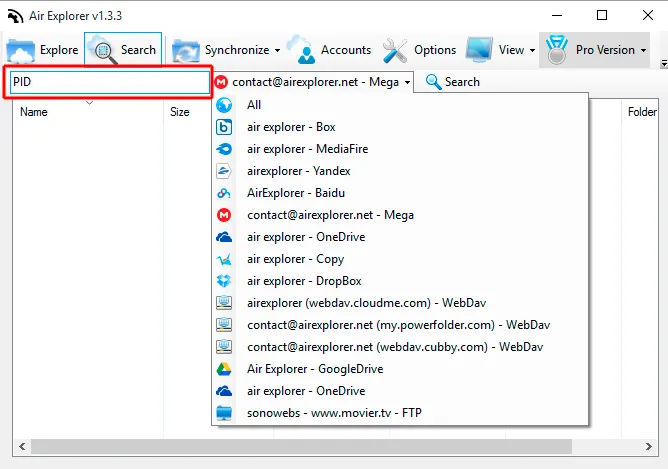Click the Baidu account icon

coord(224,193)
